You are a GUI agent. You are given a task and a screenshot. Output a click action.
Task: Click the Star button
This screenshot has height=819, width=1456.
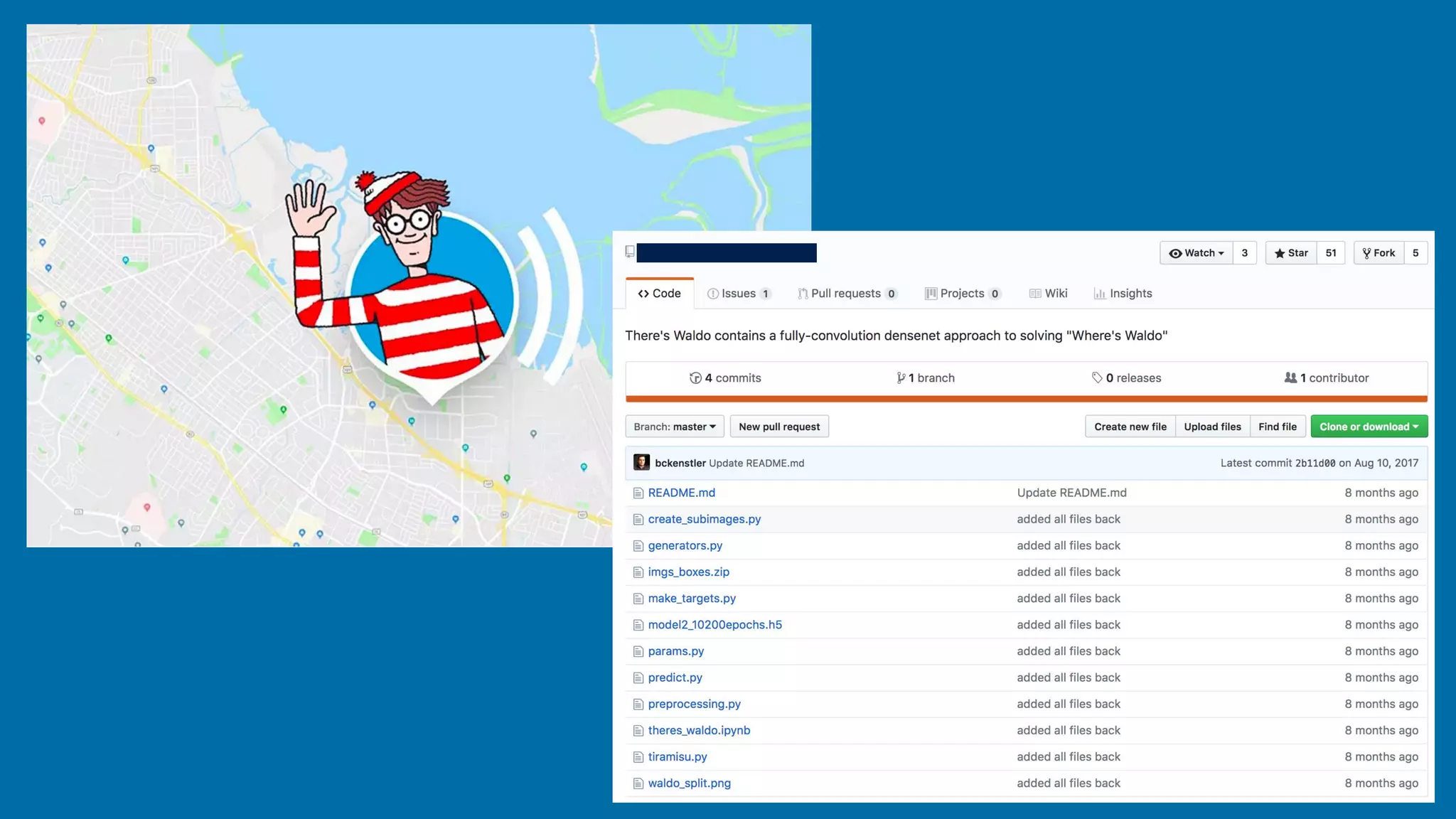tap(1291, 253)
